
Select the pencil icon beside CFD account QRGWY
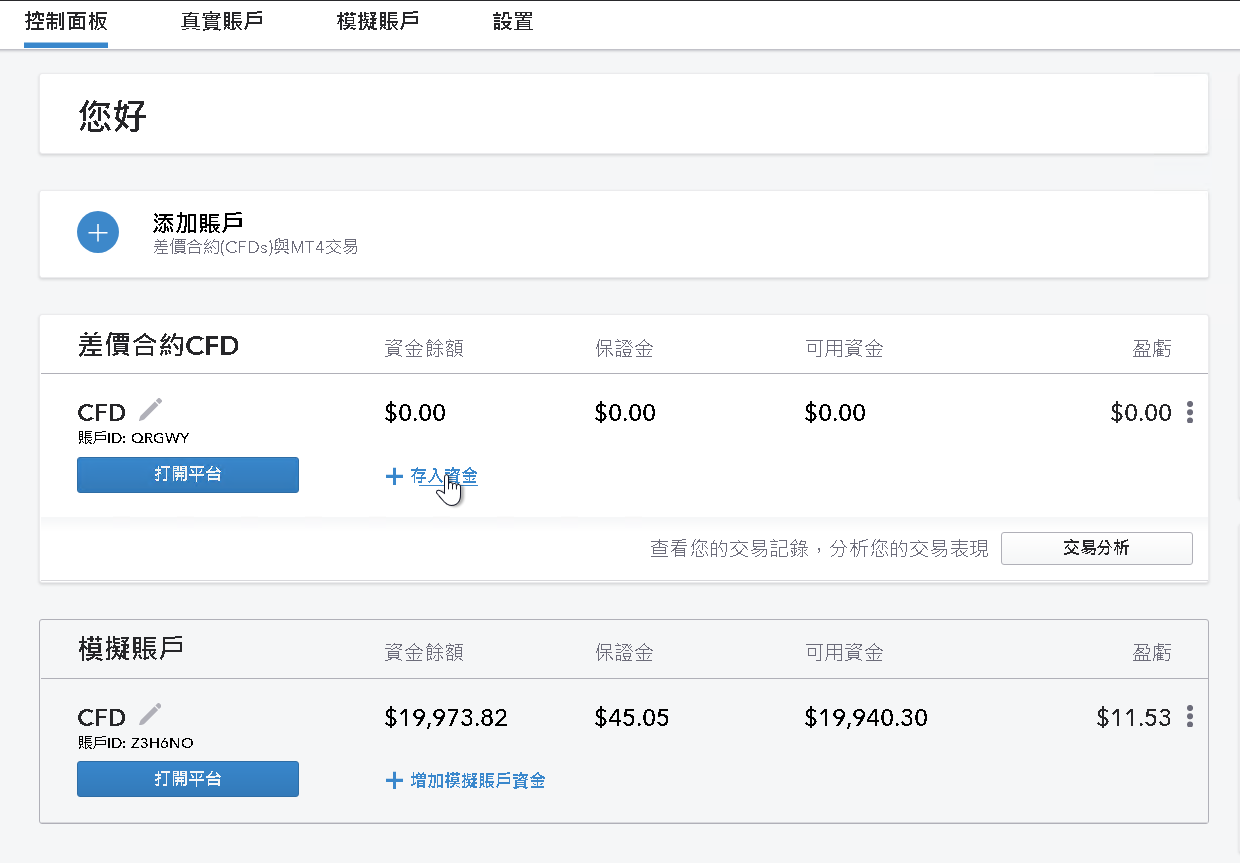pyautogui.click(x=150, y=408)
